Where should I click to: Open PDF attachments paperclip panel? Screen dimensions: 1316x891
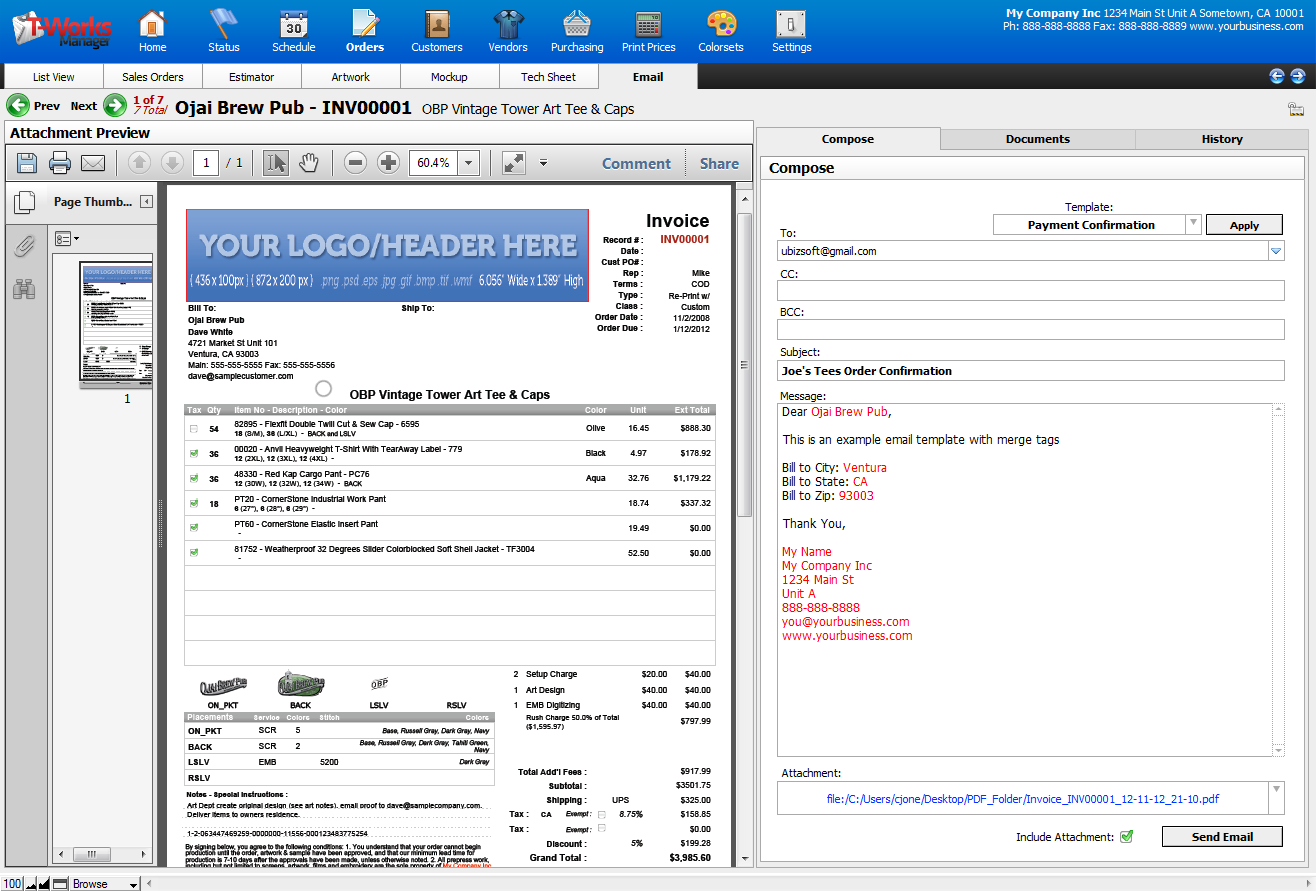click(24, 246)
